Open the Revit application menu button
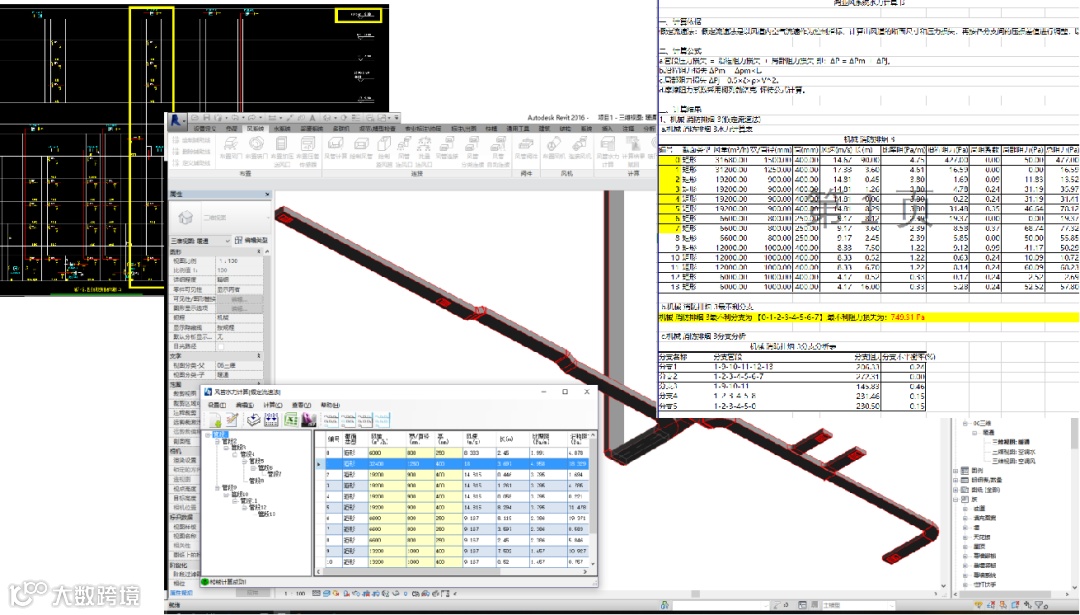The height and width of the screenshot is (615, 1080). tap(176, 120)
